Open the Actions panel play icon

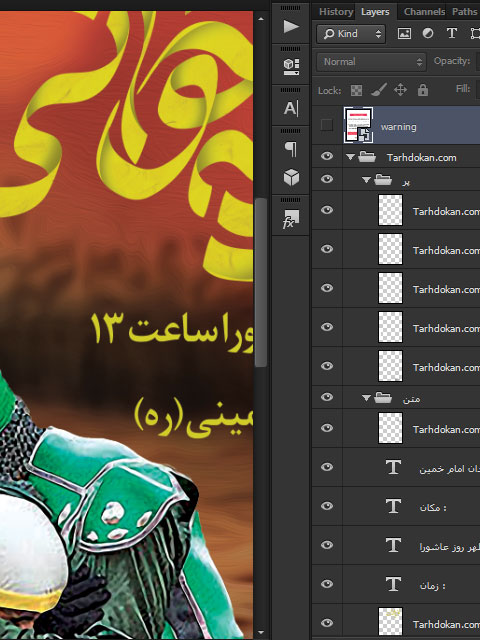point(291,27)
